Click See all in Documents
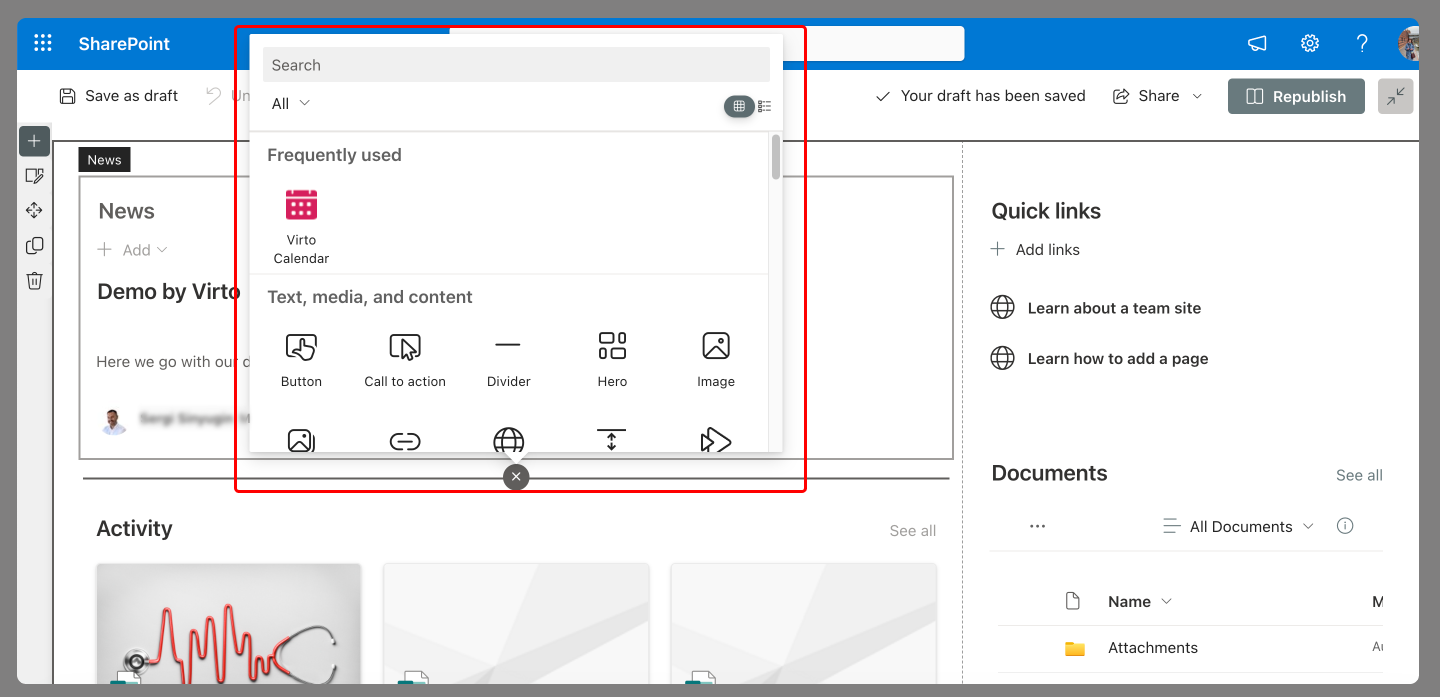The width and height of the screenshot is (1440, 697). pos(1359,475)
